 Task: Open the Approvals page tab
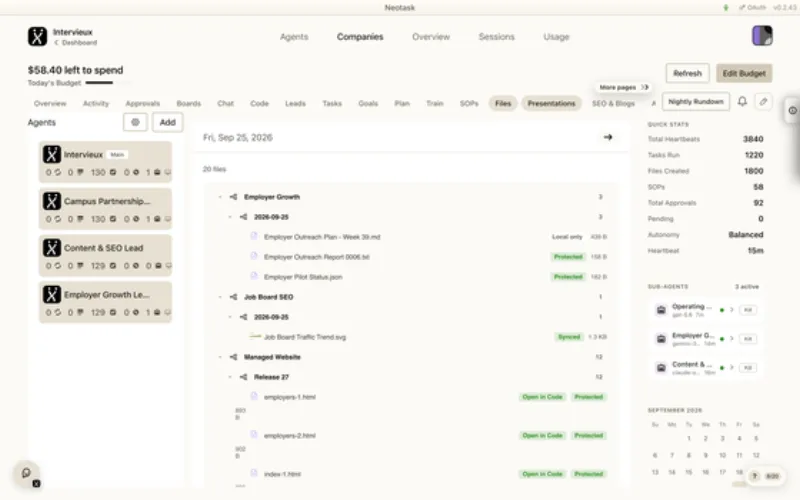tap(143, 104)
